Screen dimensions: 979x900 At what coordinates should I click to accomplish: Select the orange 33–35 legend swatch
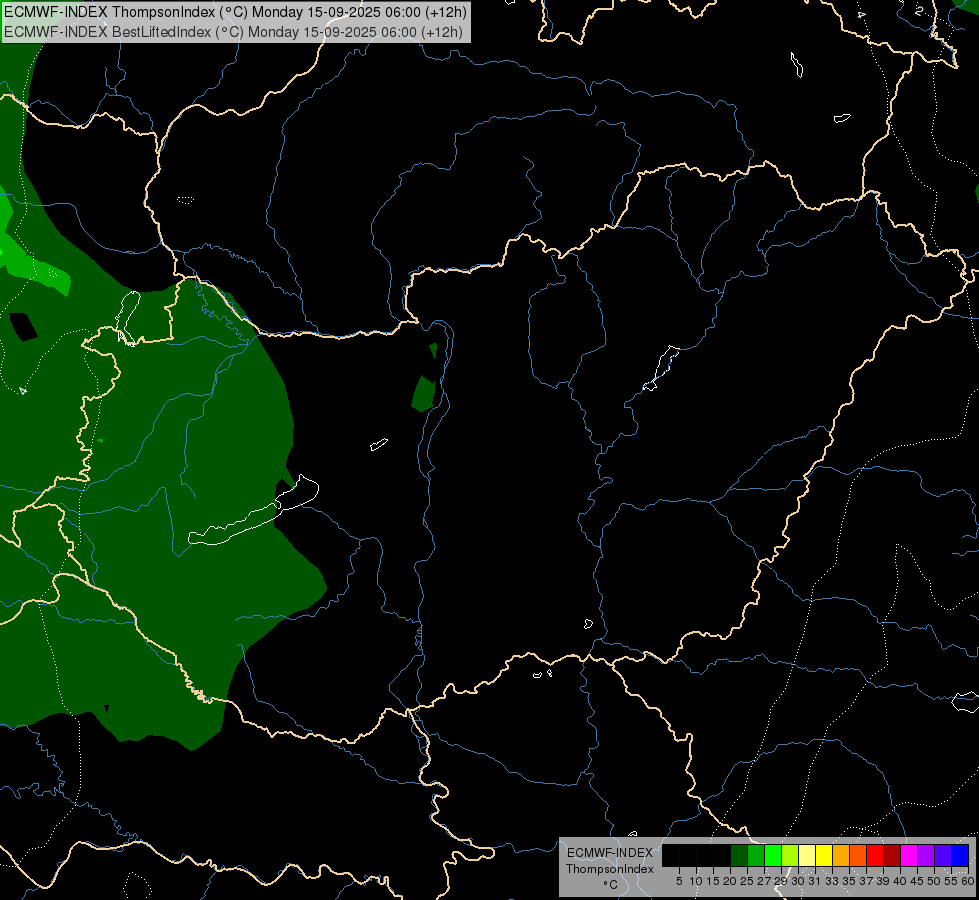[x=841, y=856]
